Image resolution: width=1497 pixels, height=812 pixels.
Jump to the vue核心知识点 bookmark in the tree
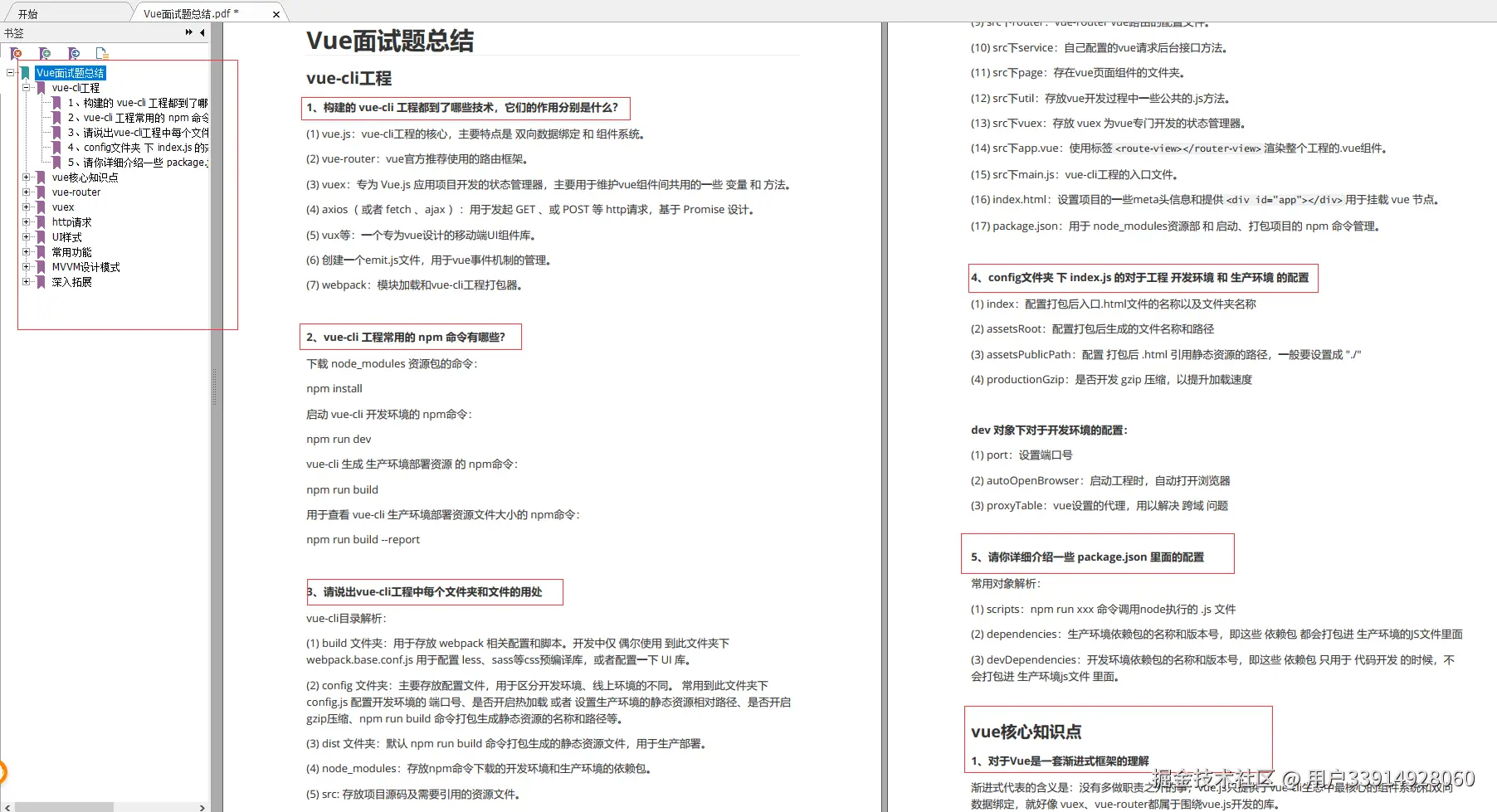click(x=85, y=177)
